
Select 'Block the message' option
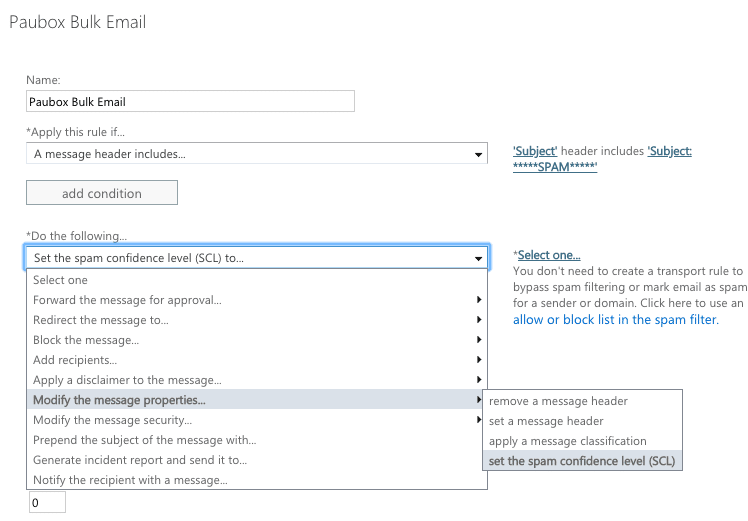(x=86, y=340)
